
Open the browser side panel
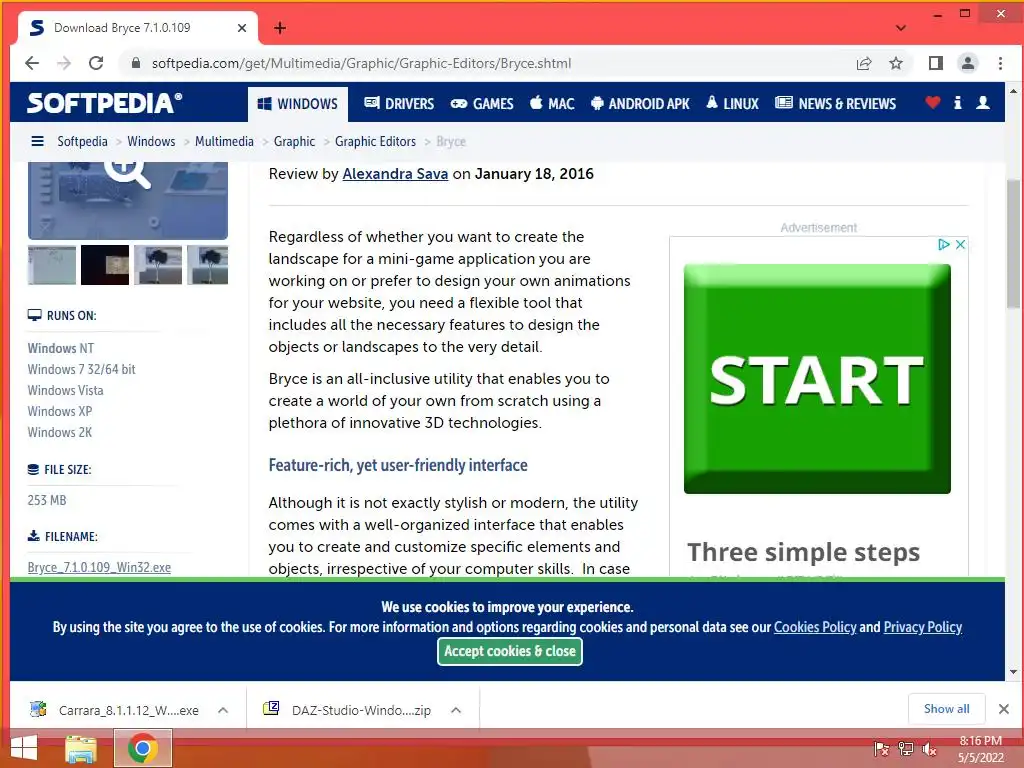click(935, 63)
